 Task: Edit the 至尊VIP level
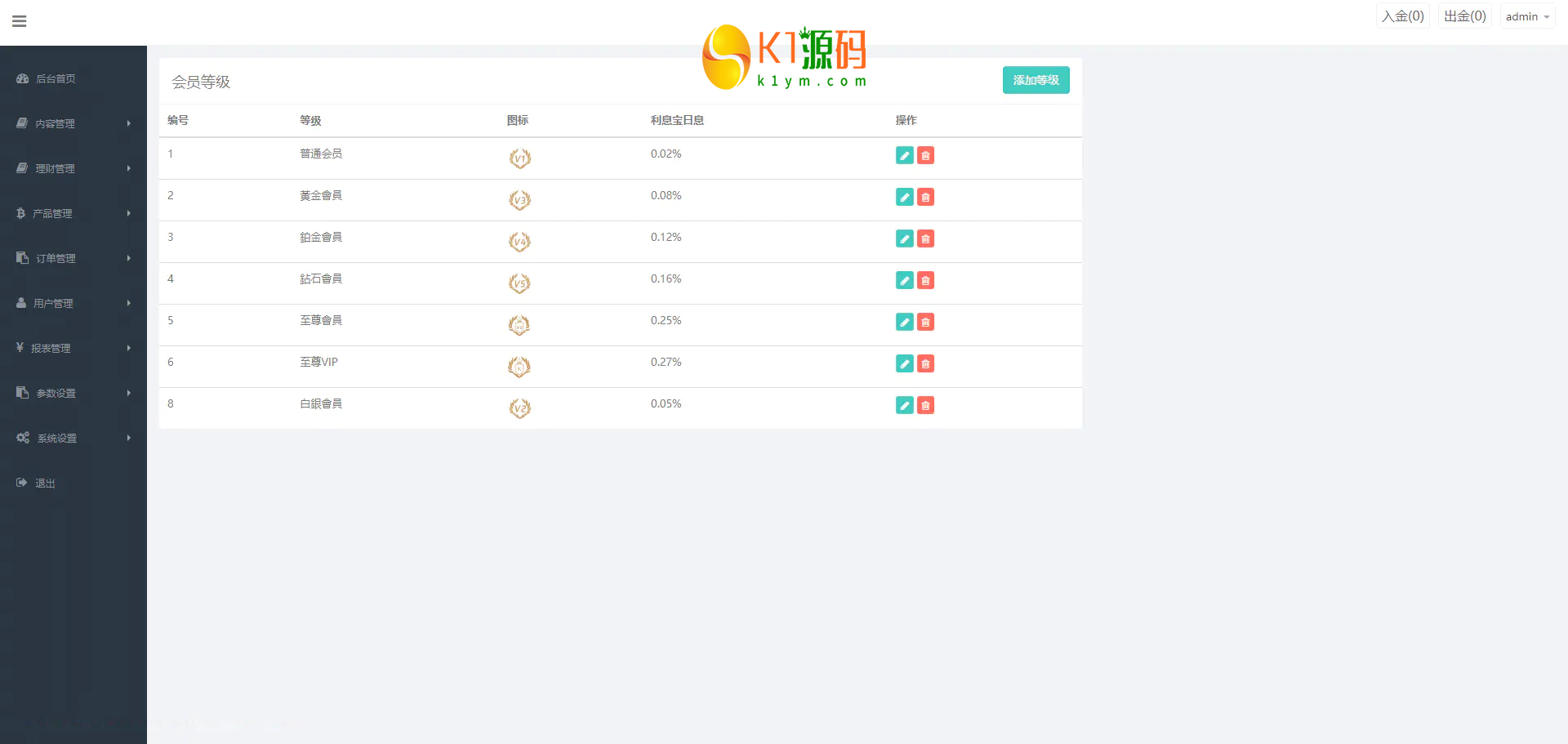coord(905,364)
